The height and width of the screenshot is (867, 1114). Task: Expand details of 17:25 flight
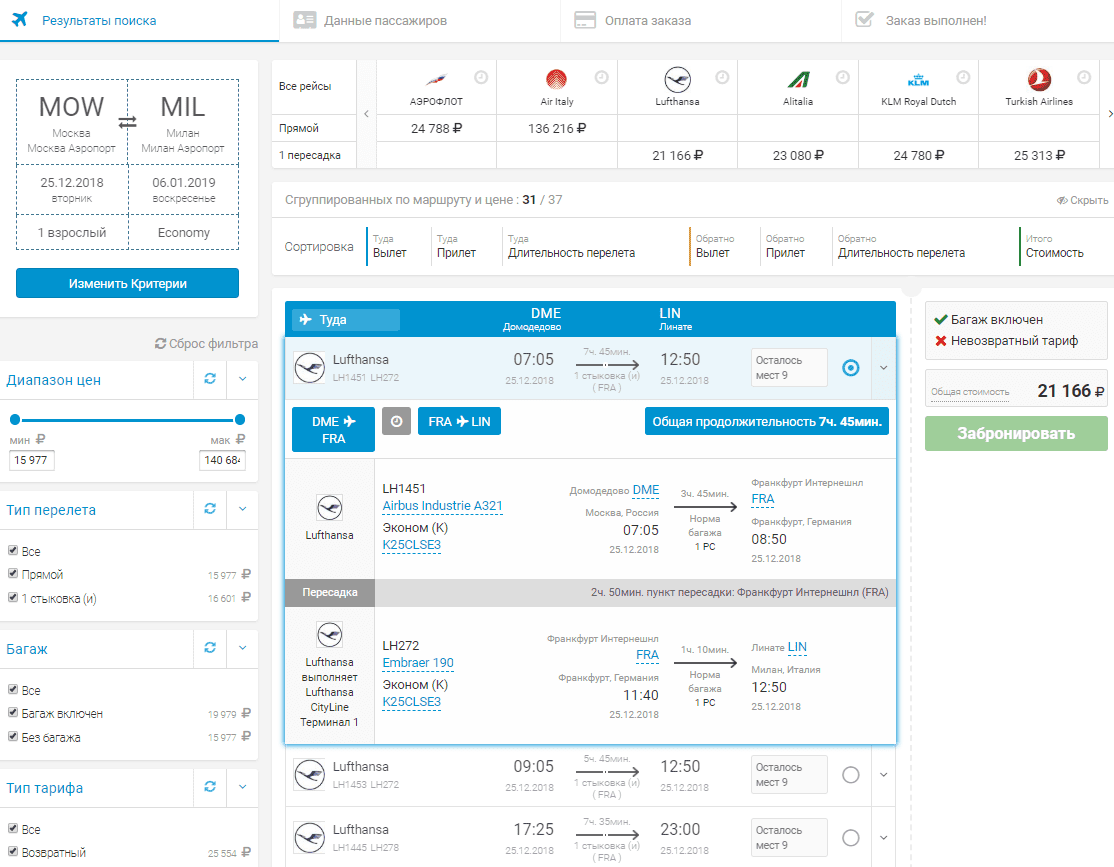(x=884, y=838)
